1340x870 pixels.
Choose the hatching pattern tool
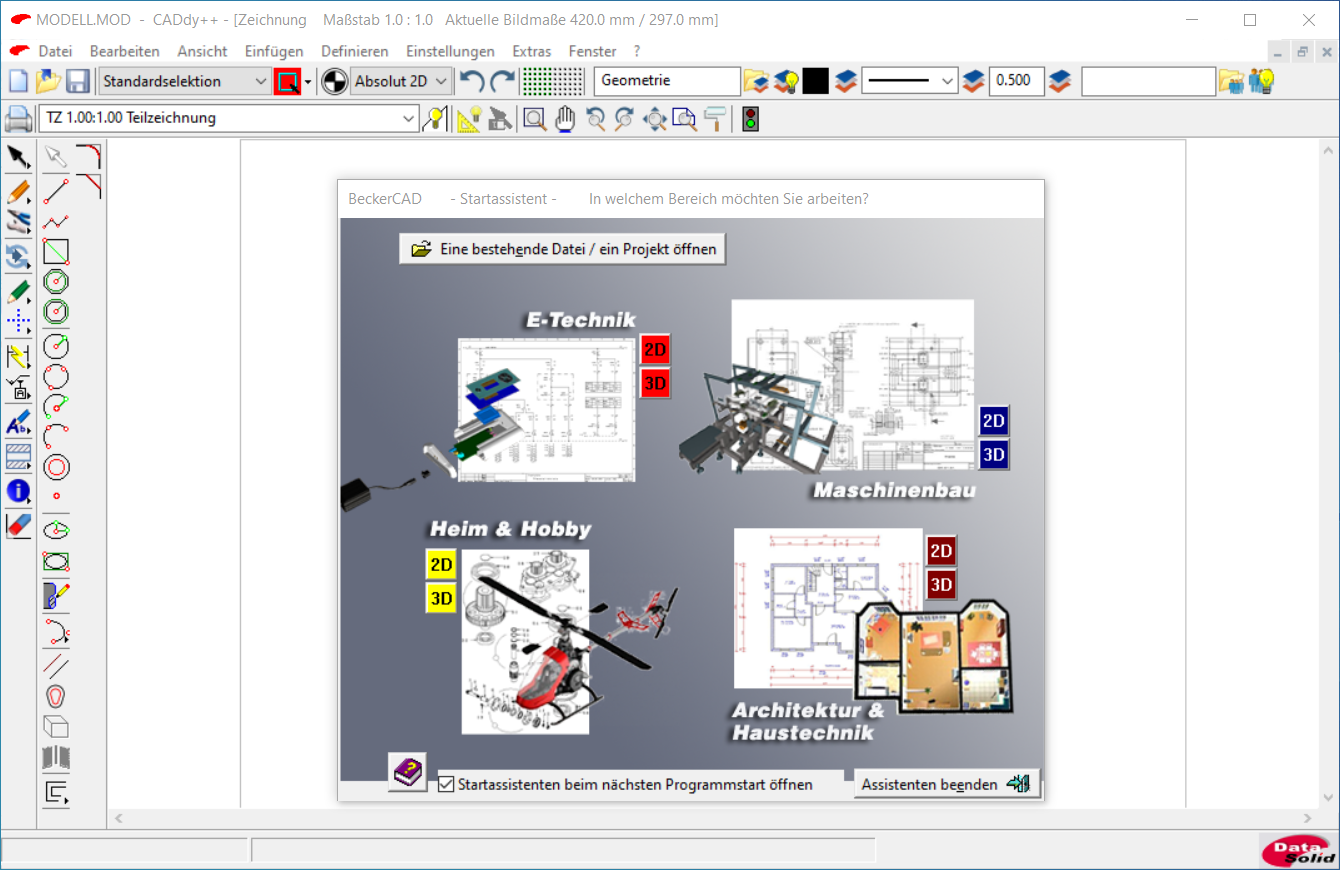tap(18, 457)
